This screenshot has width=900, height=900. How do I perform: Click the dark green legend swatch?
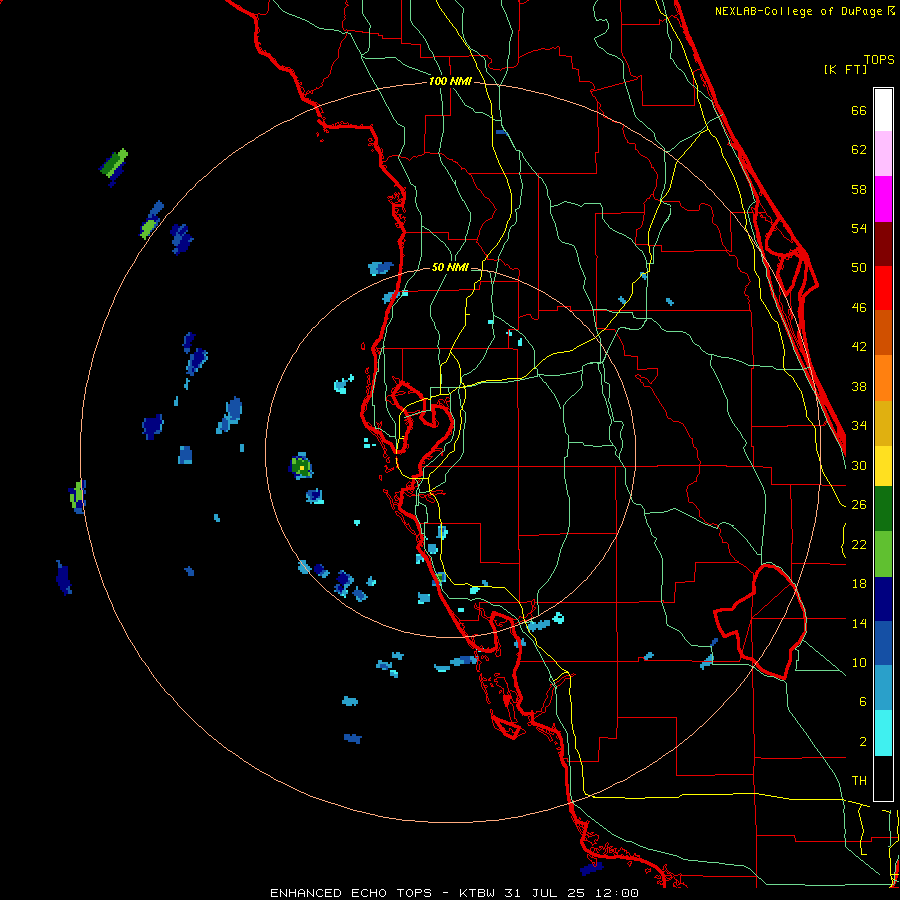(x=883, y=509)
